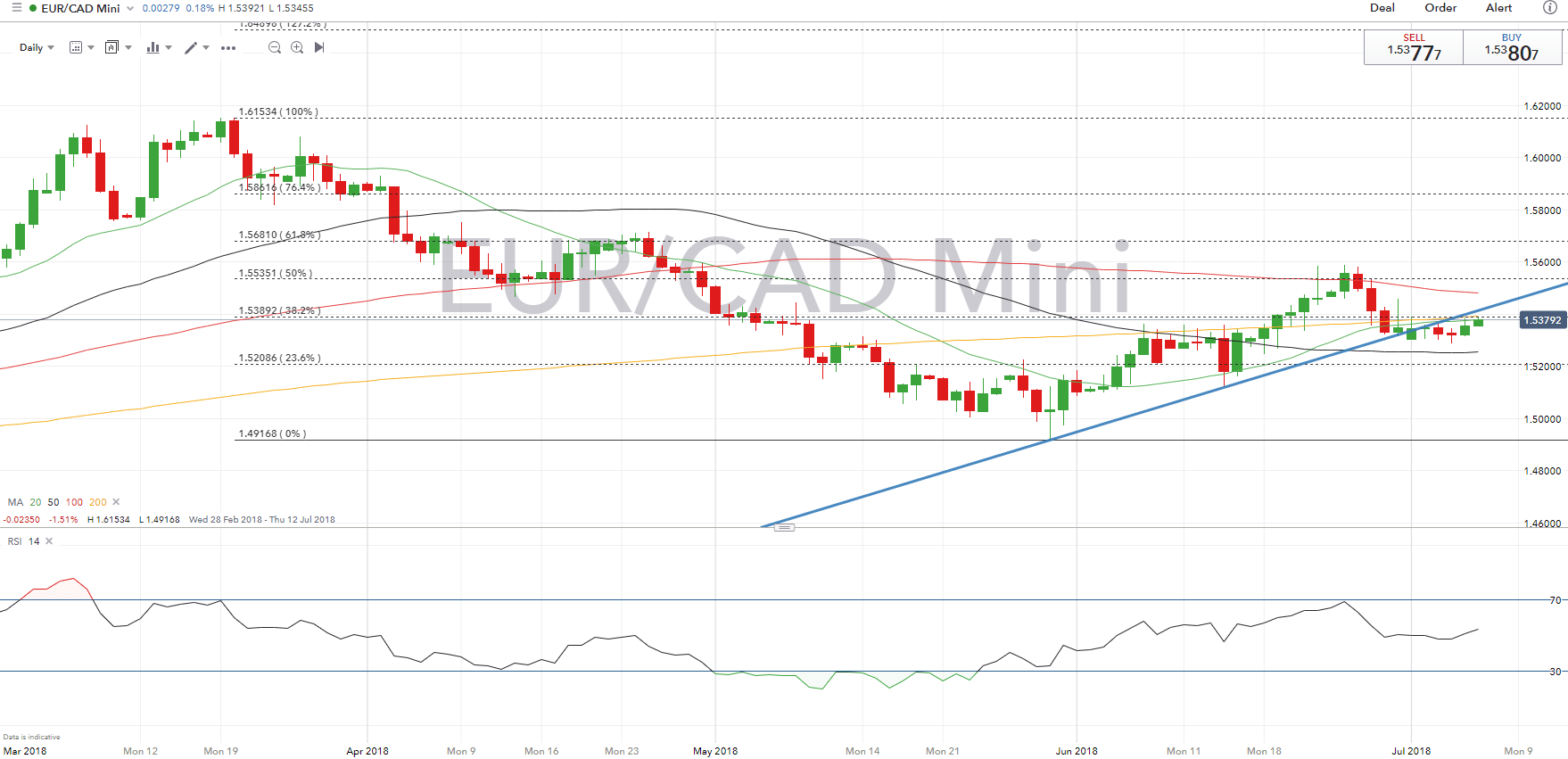Click the 1.52086 (23.6%) Fibonacci label
Screen dimensions: 1568x759
click(279, 358)
